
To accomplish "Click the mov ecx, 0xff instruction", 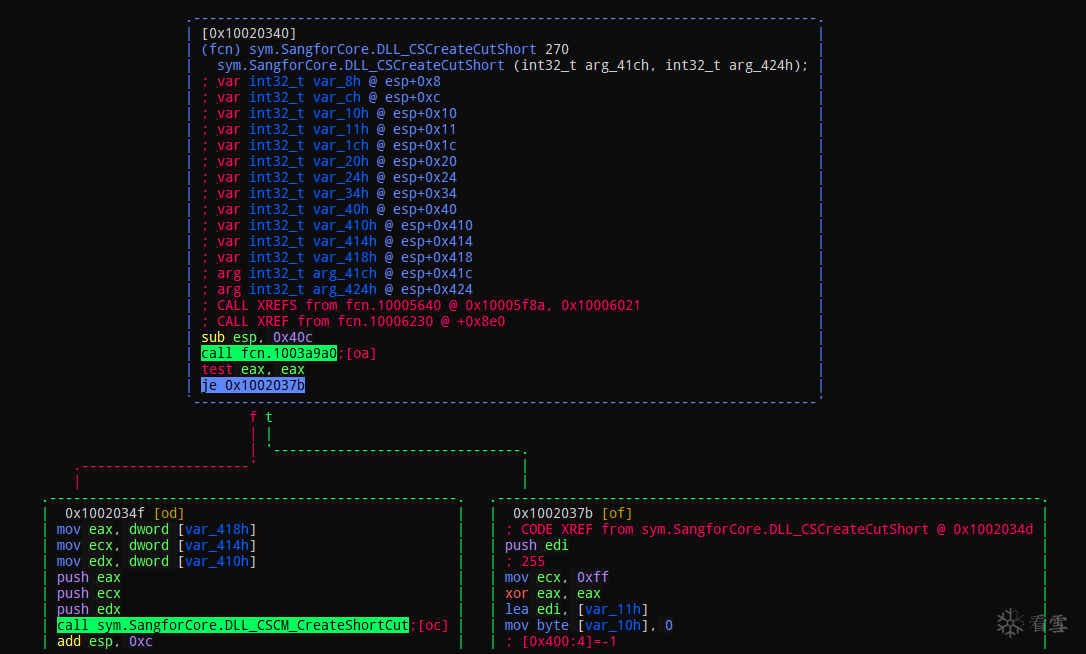I will point(557,577).
